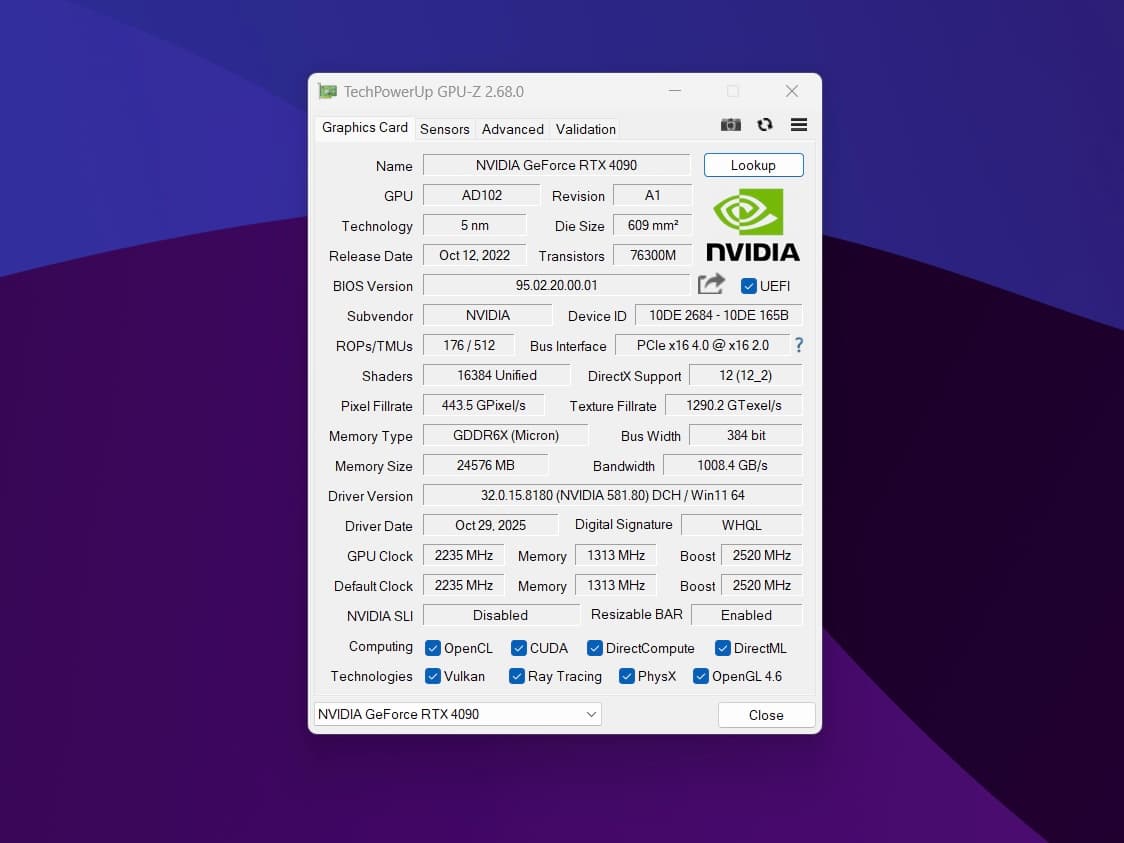Click the Driver Date value Oct 29, 2025

pos(490,525)
